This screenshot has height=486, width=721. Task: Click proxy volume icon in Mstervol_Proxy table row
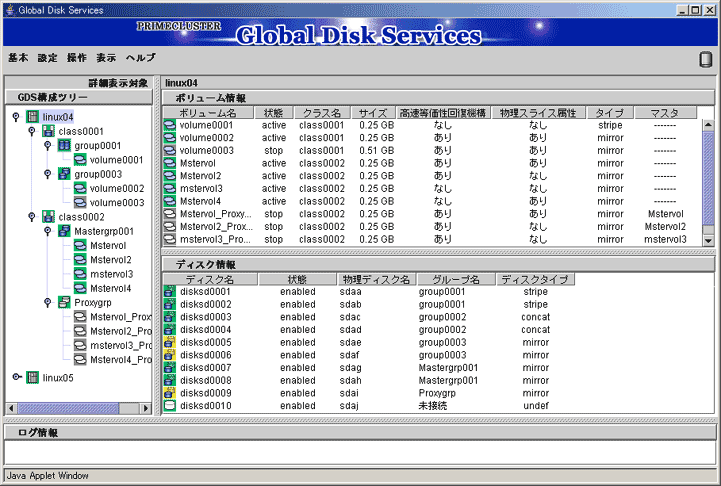[170, 213]
